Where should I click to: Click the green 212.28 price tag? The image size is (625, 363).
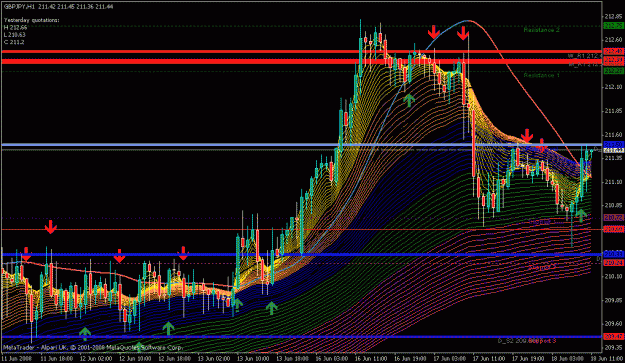[614, 71]
